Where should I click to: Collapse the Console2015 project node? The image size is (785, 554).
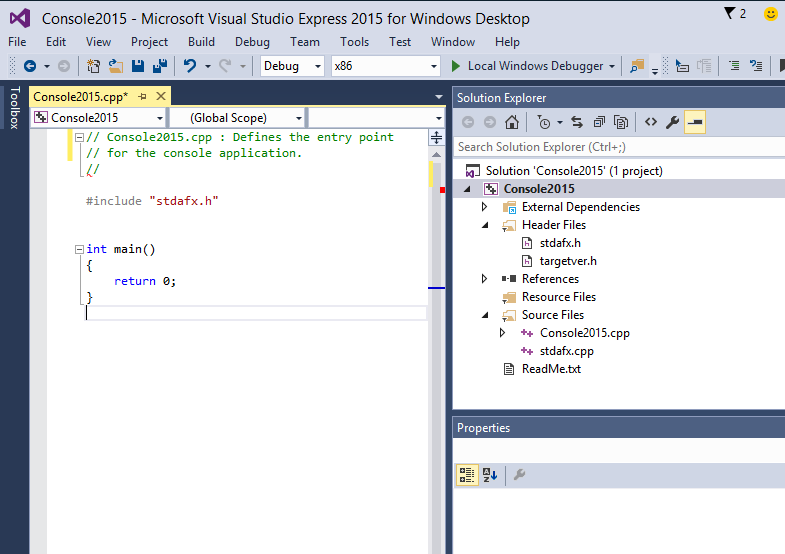click(467, 189)
